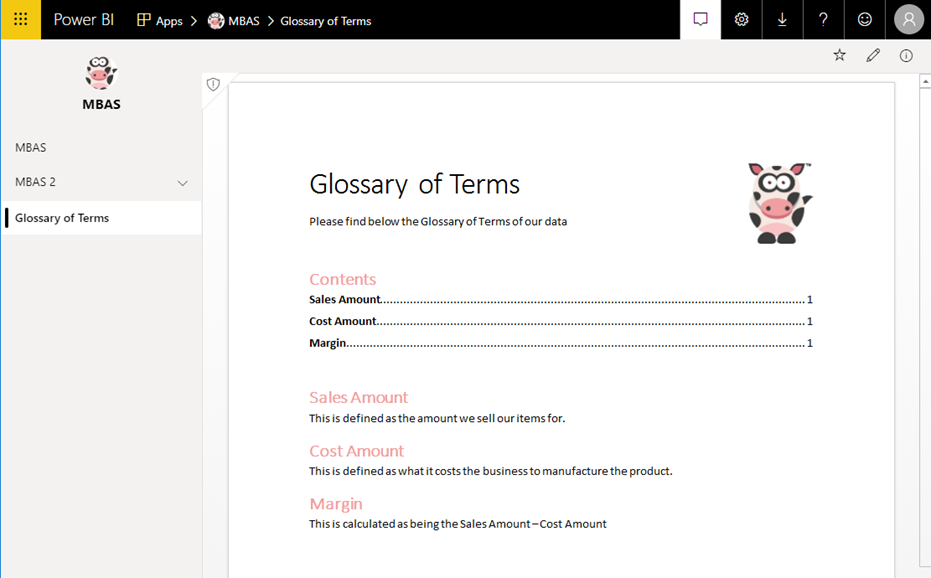Jump to Margin contents entry
This screenshot has height=578, width=931.
(328, 344)
